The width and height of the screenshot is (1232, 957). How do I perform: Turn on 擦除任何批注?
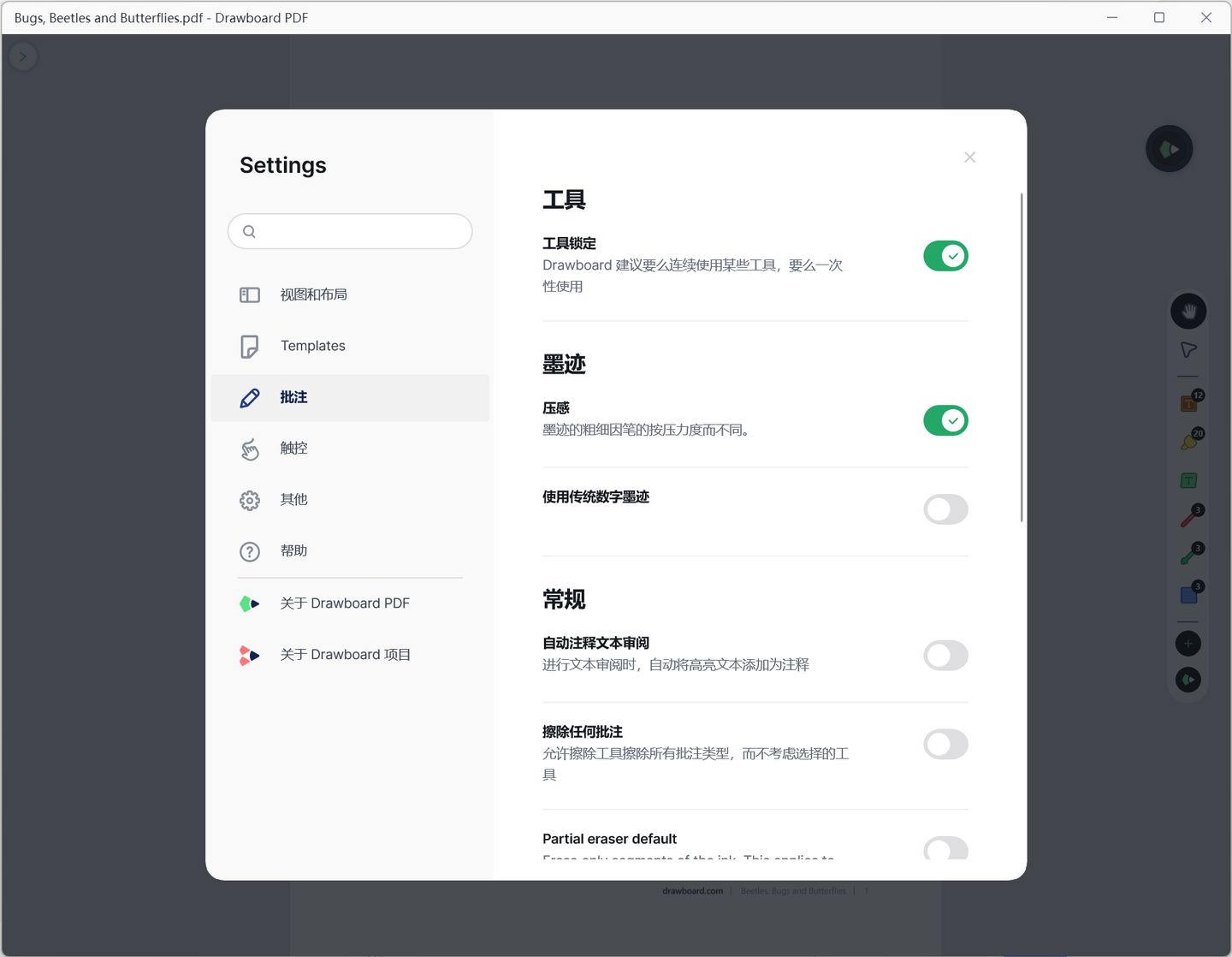click(x=945, y=744)
